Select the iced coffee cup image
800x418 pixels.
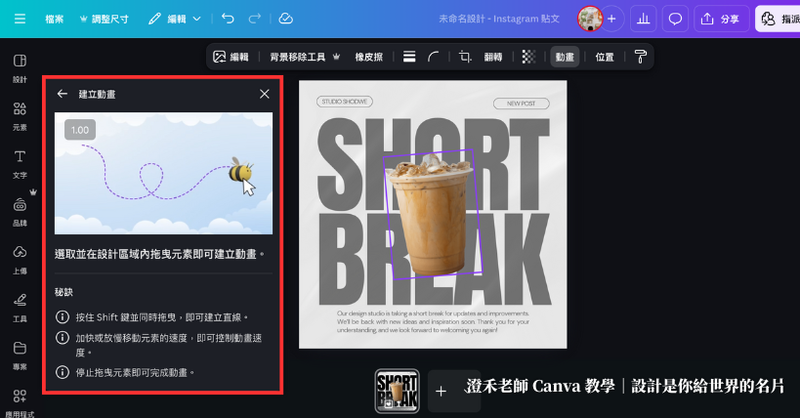point(431,214)
